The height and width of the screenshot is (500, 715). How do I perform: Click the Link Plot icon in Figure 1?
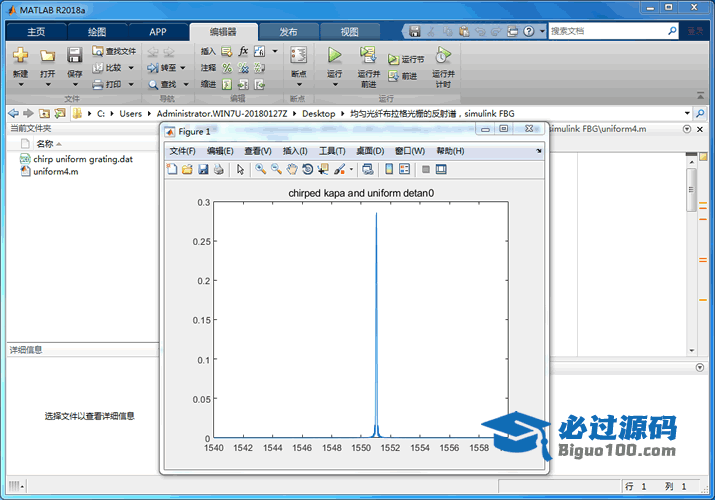click(x=368, y=170)
